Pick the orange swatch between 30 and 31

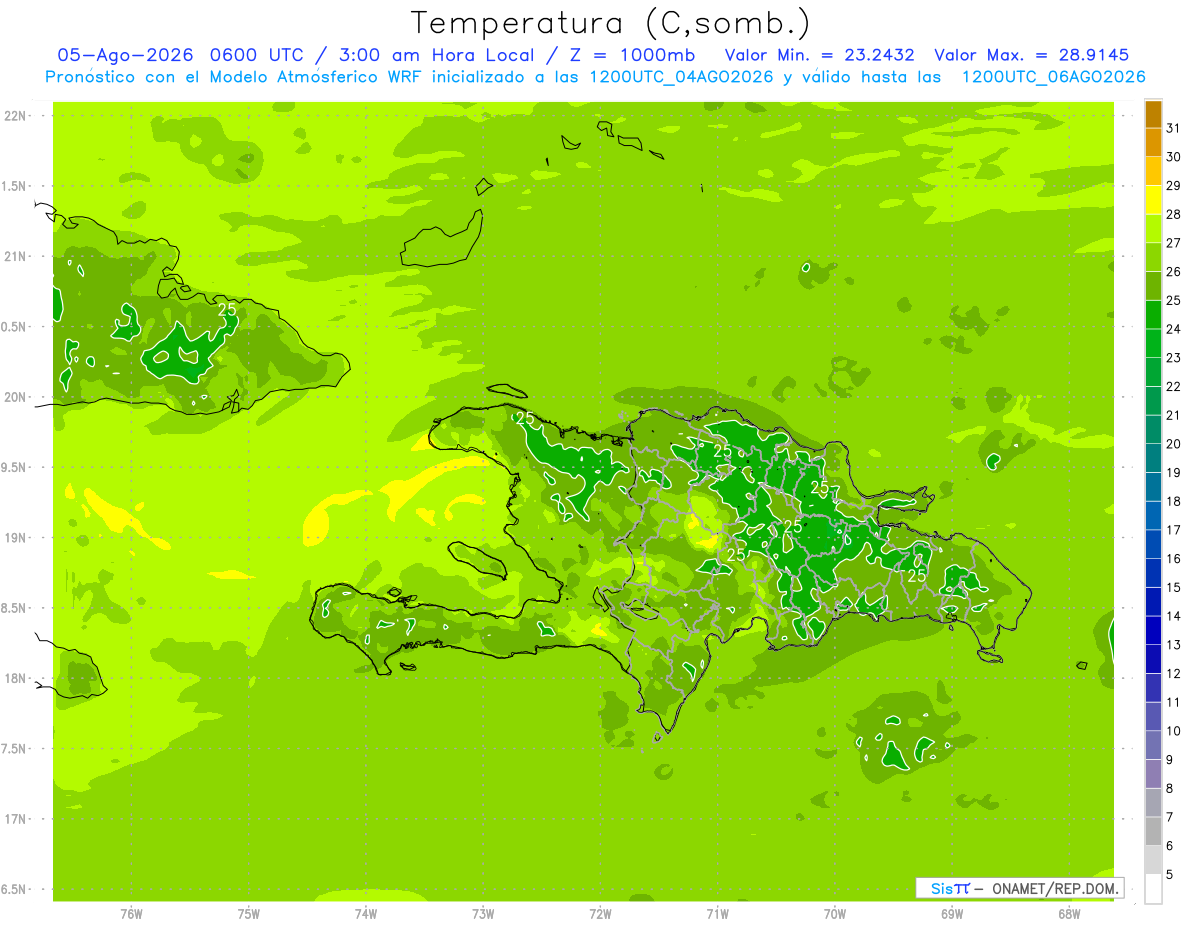coord(1153,143)
